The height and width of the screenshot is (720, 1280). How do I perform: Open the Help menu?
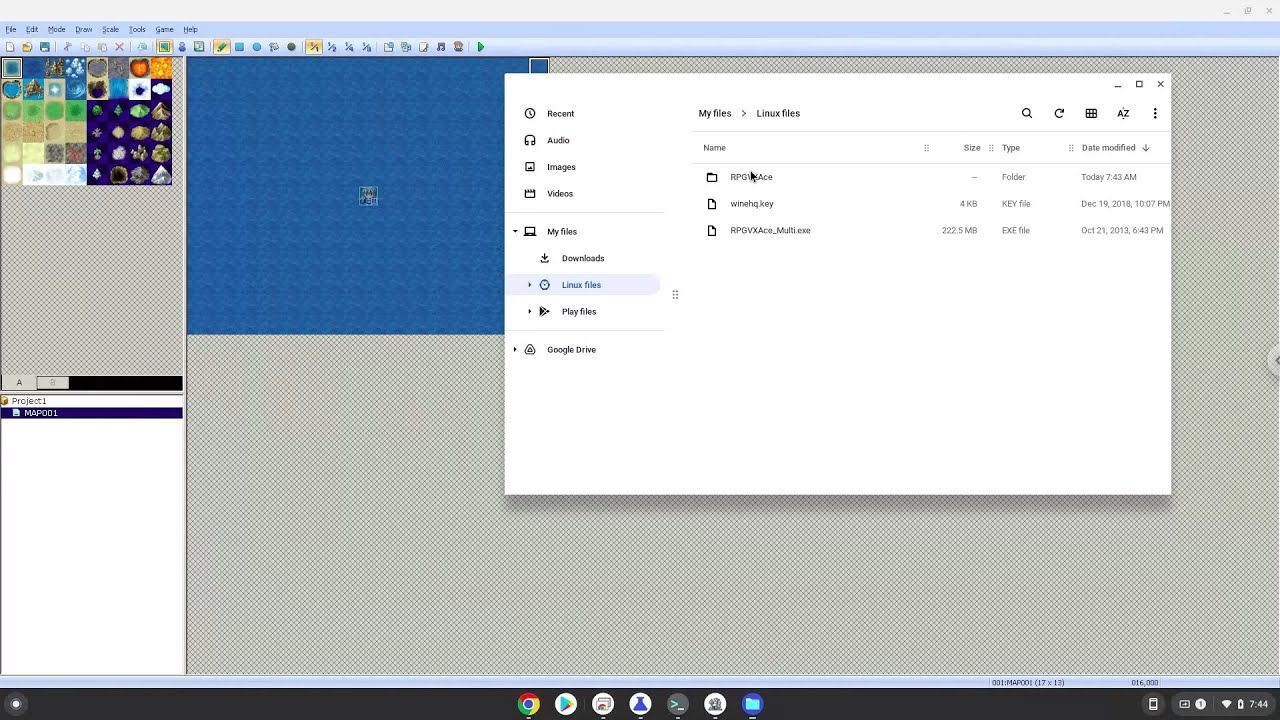(x=190, y=29)
